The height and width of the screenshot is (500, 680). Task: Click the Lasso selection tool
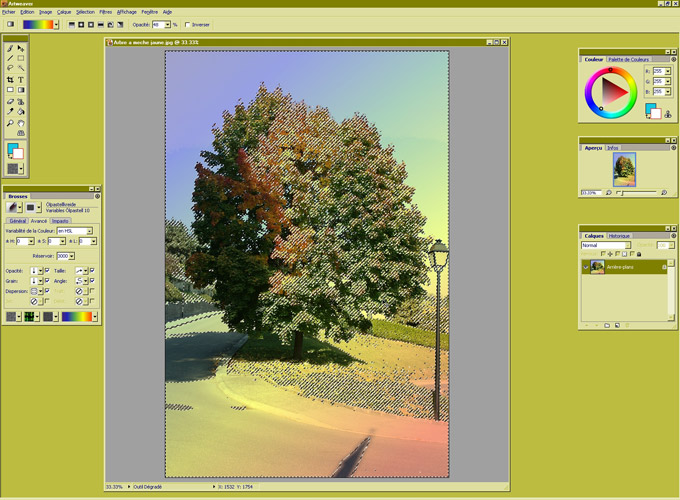click(x=11, y=69)
